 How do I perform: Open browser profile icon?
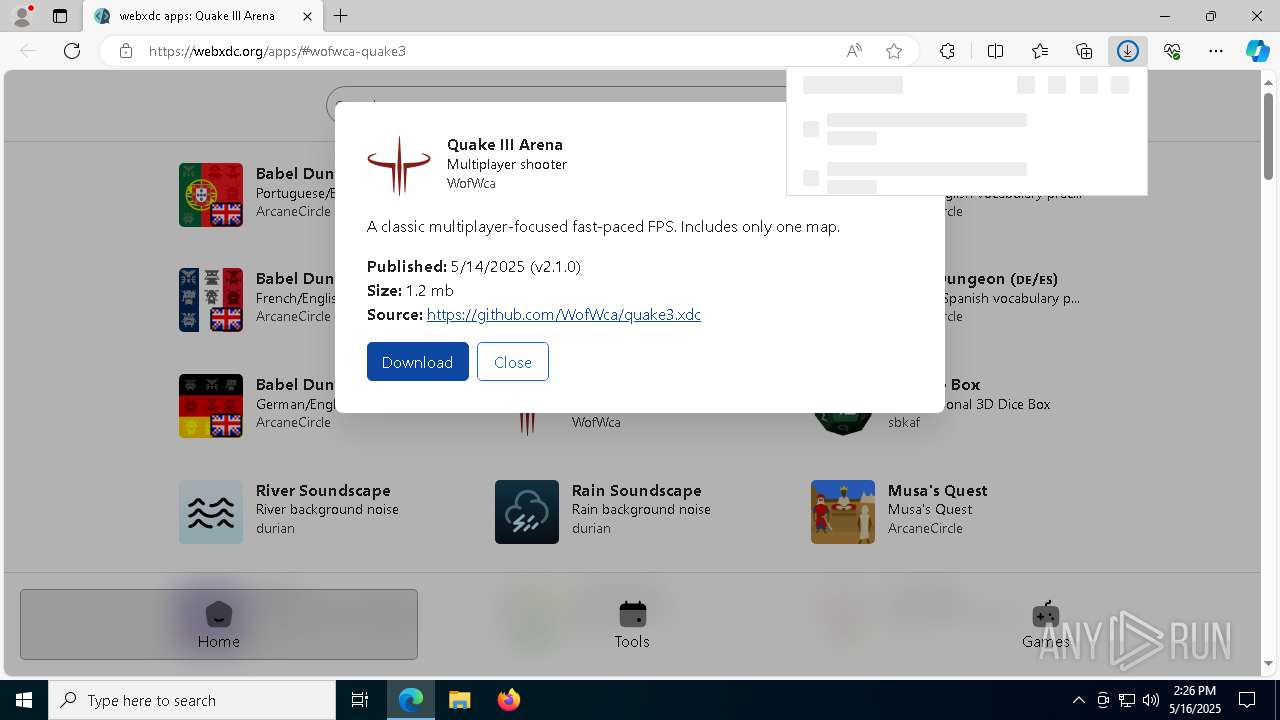click(22, 16)
